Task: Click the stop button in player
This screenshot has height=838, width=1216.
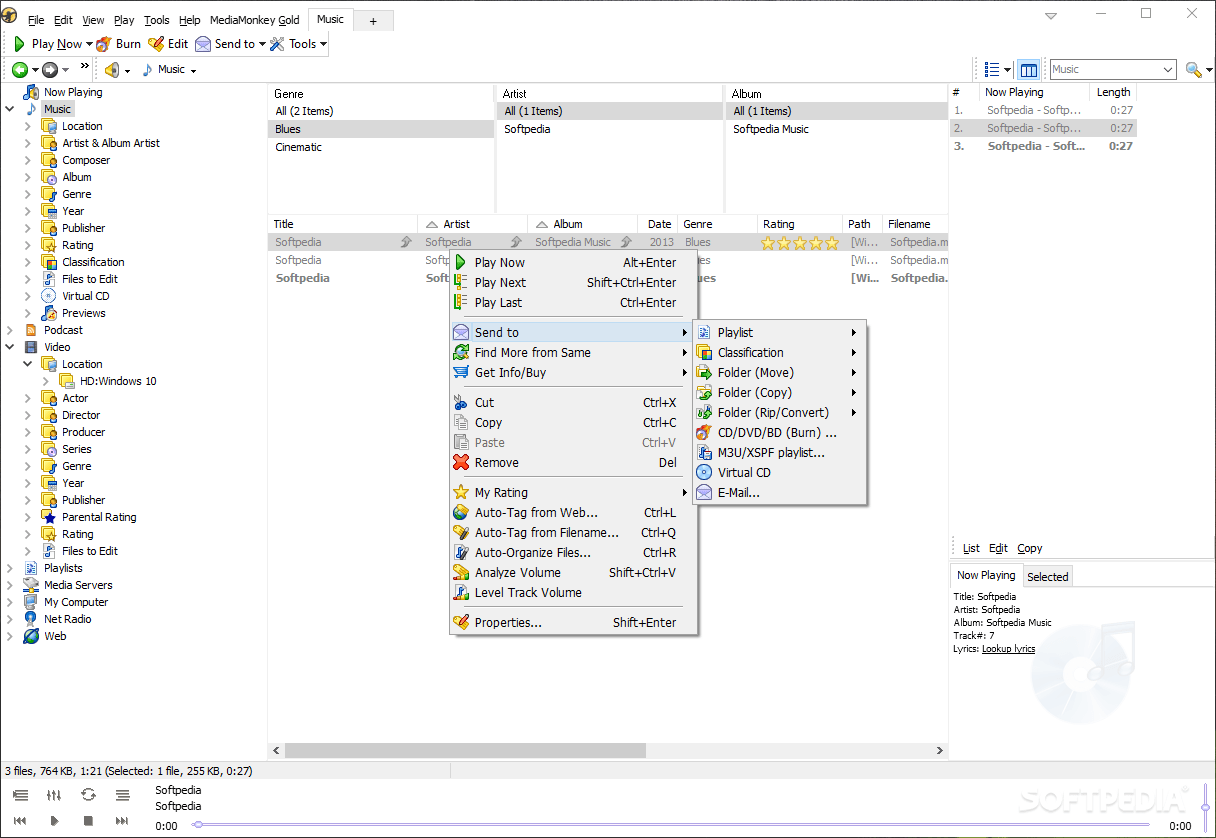Action: click(88, 821)
